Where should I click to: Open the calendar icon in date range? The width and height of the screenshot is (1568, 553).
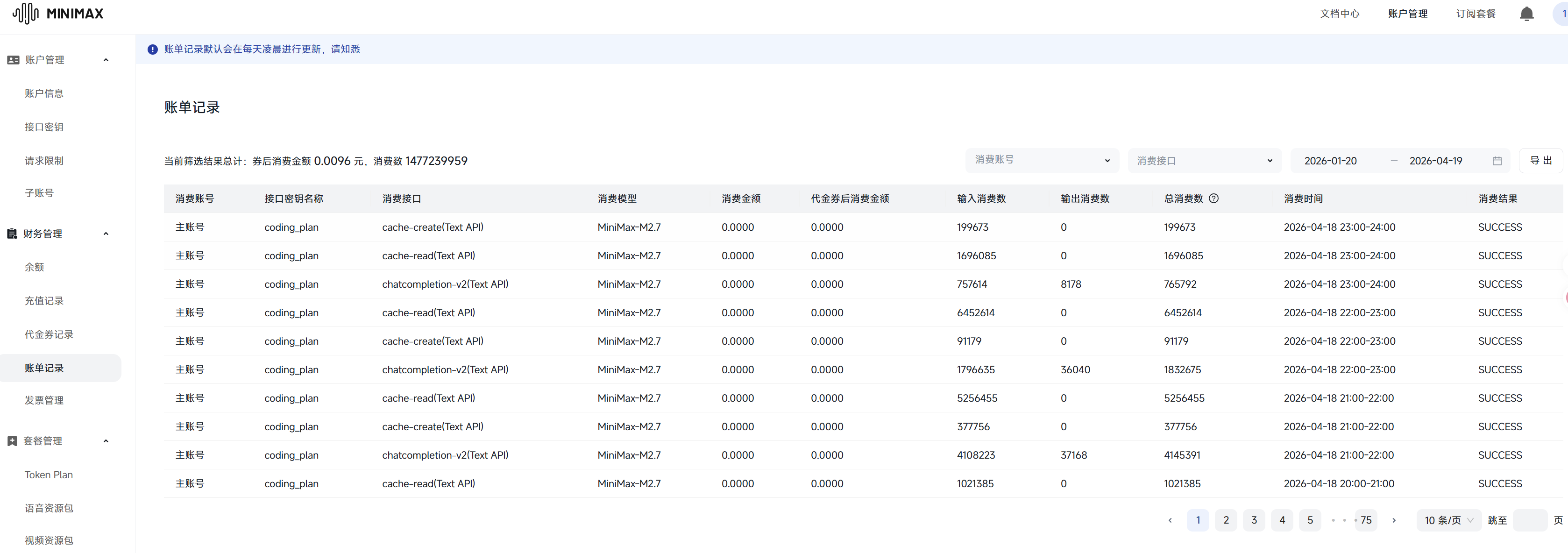pyautogui.click(x=1497, y=161)
